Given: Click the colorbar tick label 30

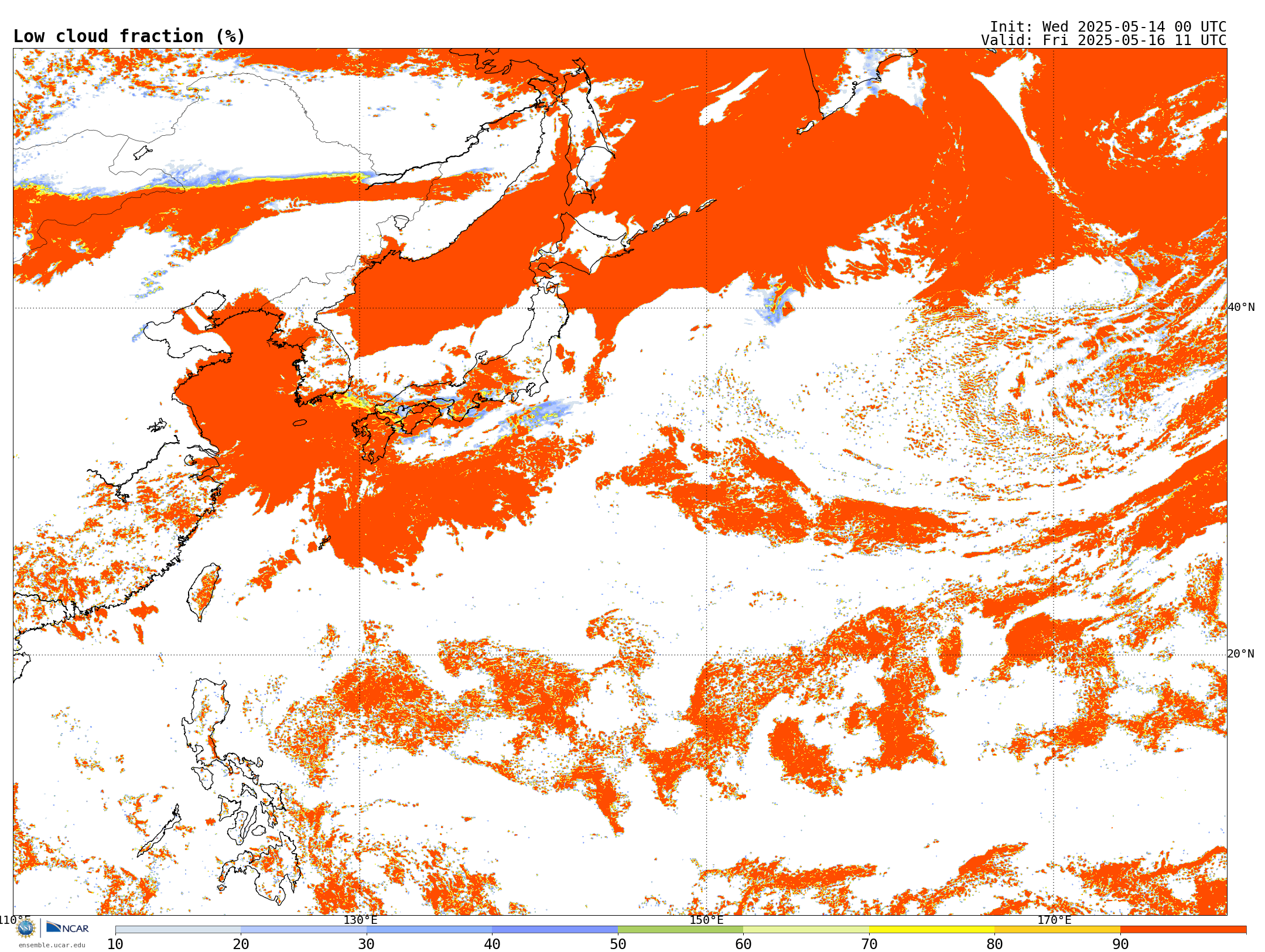Looking at the screenshot, I should point(367,944).
